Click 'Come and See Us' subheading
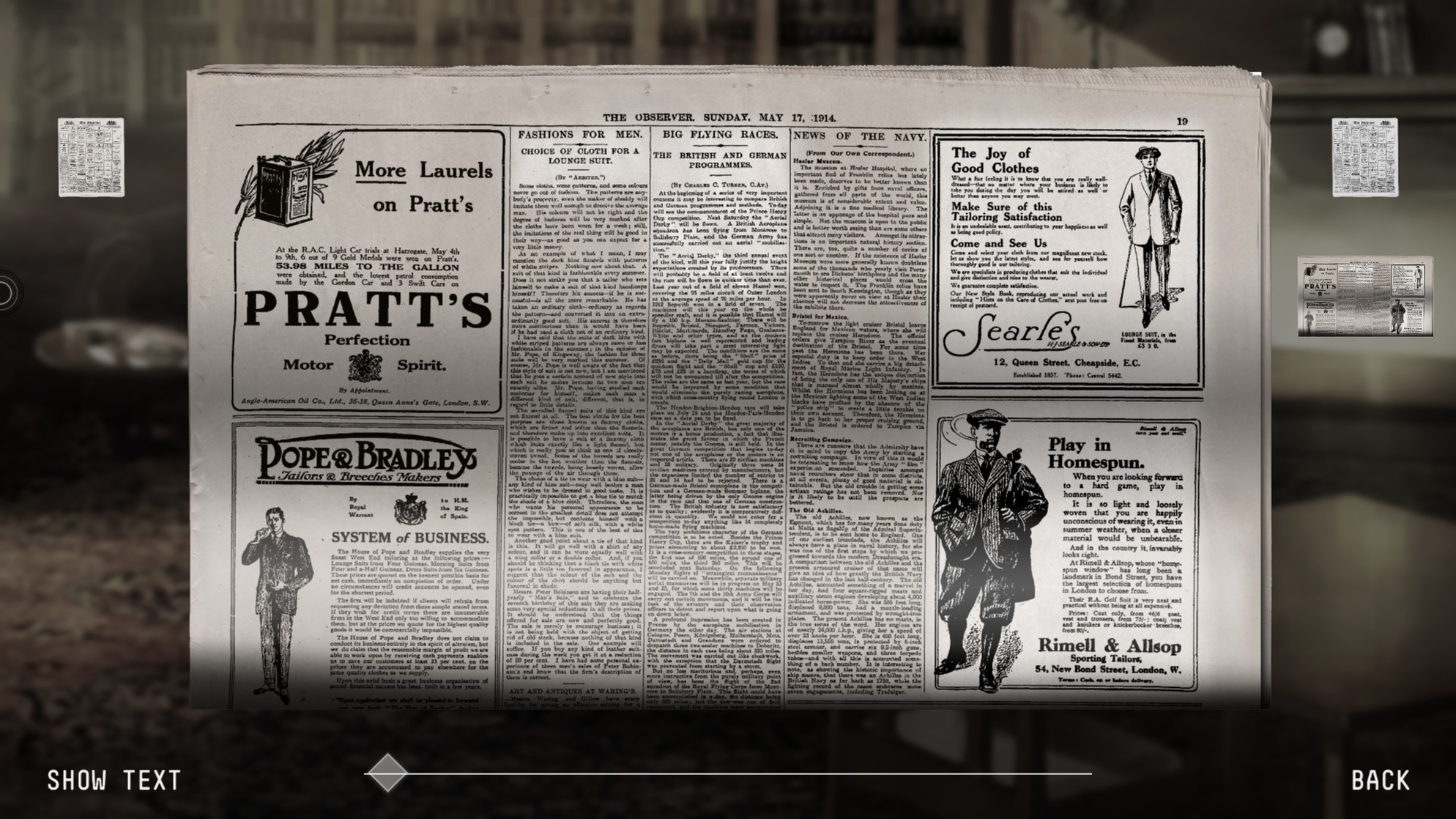Screen dimensions: 1456x819 [x=999, y=243]
